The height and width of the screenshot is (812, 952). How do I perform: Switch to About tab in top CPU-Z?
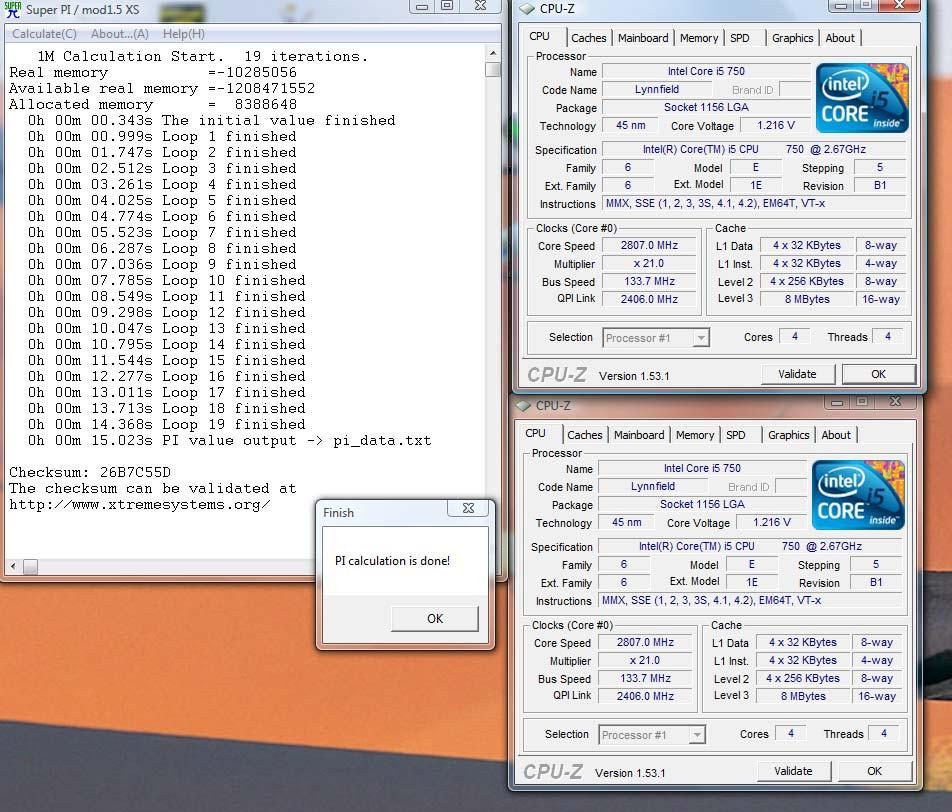[840, 38]
